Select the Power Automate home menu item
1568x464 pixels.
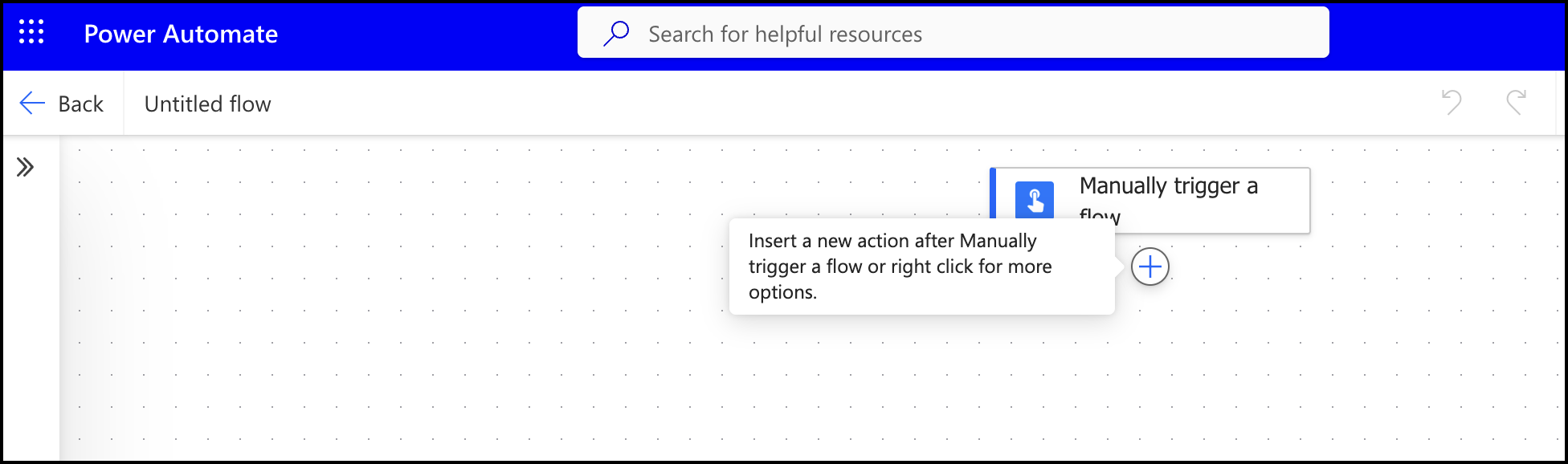[x=181, y=33]
